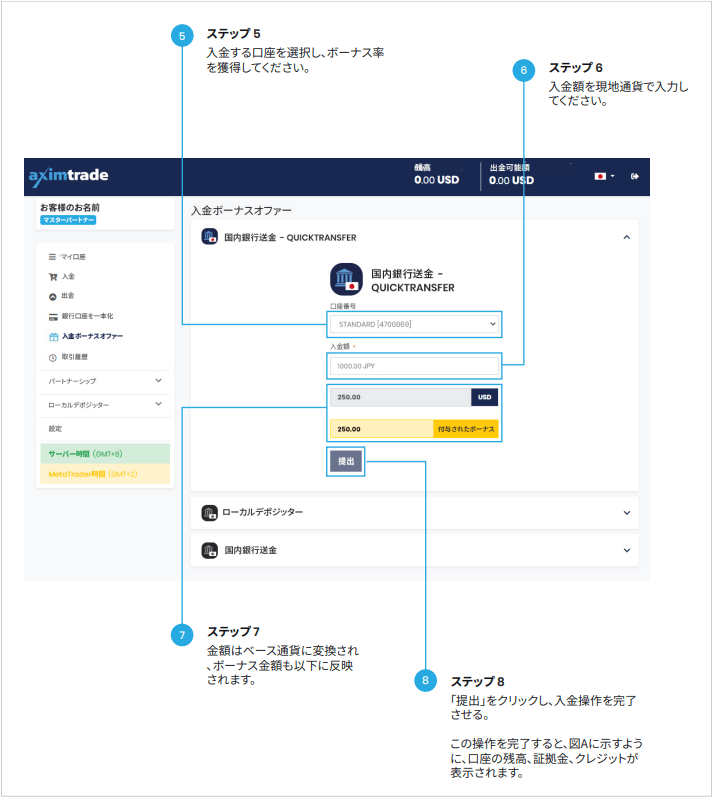Image resolution: width=713 pixels, height=797 pixels.
Task: Open the STANDARD [4700869] account dropdown
Action: pos(414,324)
